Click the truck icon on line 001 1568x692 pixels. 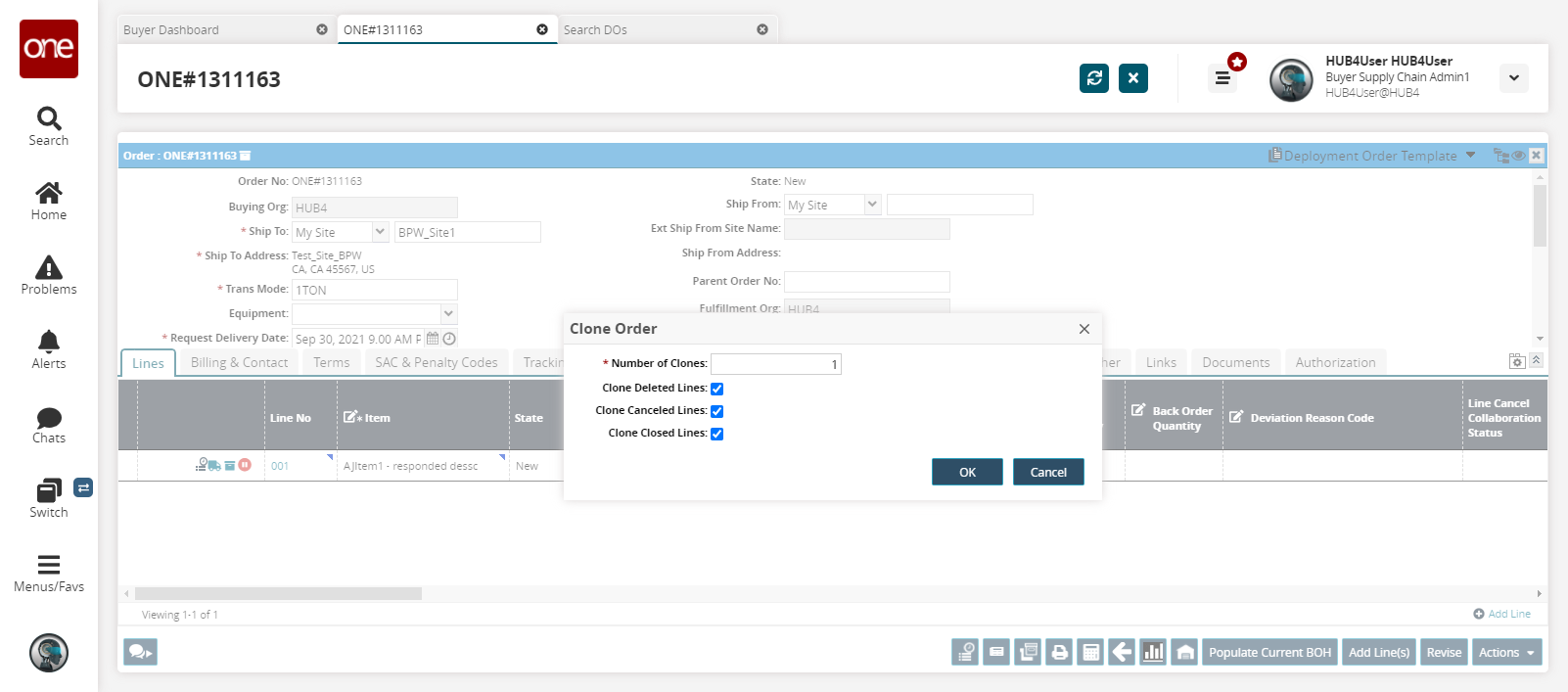click(x=214, y=466)
